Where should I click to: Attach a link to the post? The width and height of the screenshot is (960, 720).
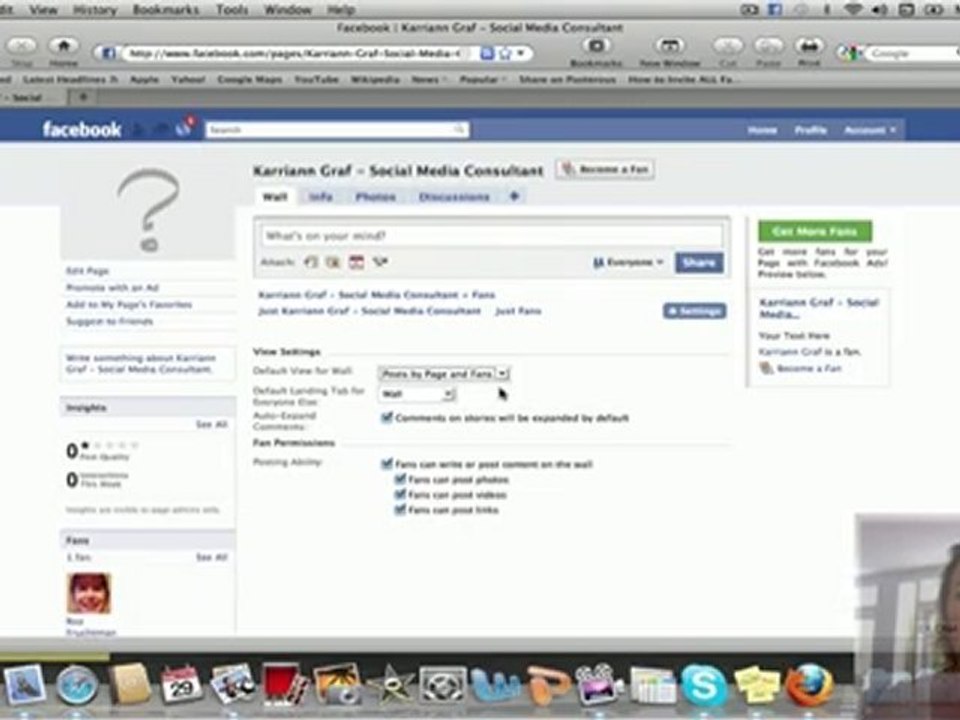(380, 262)
